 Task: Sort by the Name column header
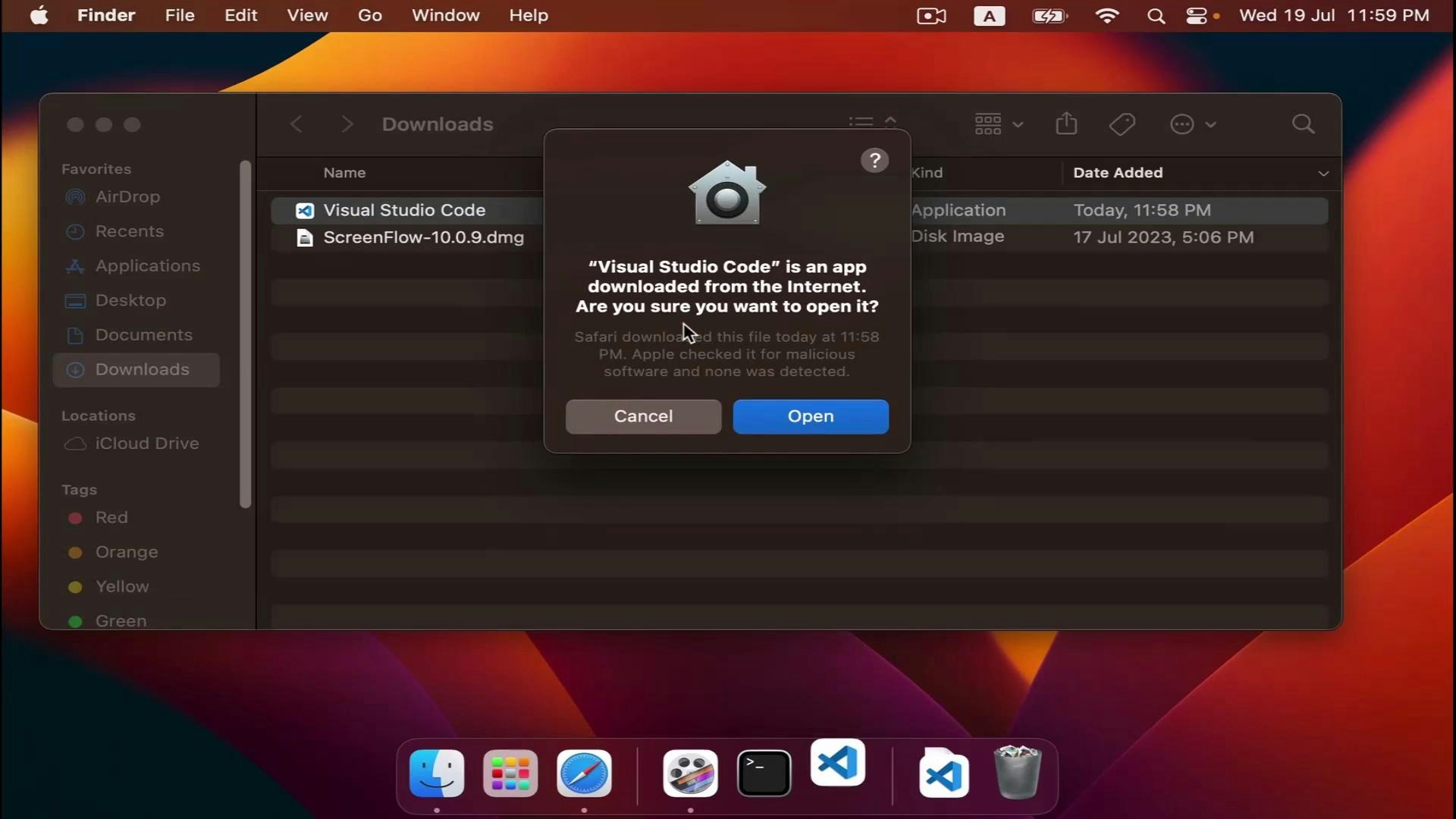[344, 173]
